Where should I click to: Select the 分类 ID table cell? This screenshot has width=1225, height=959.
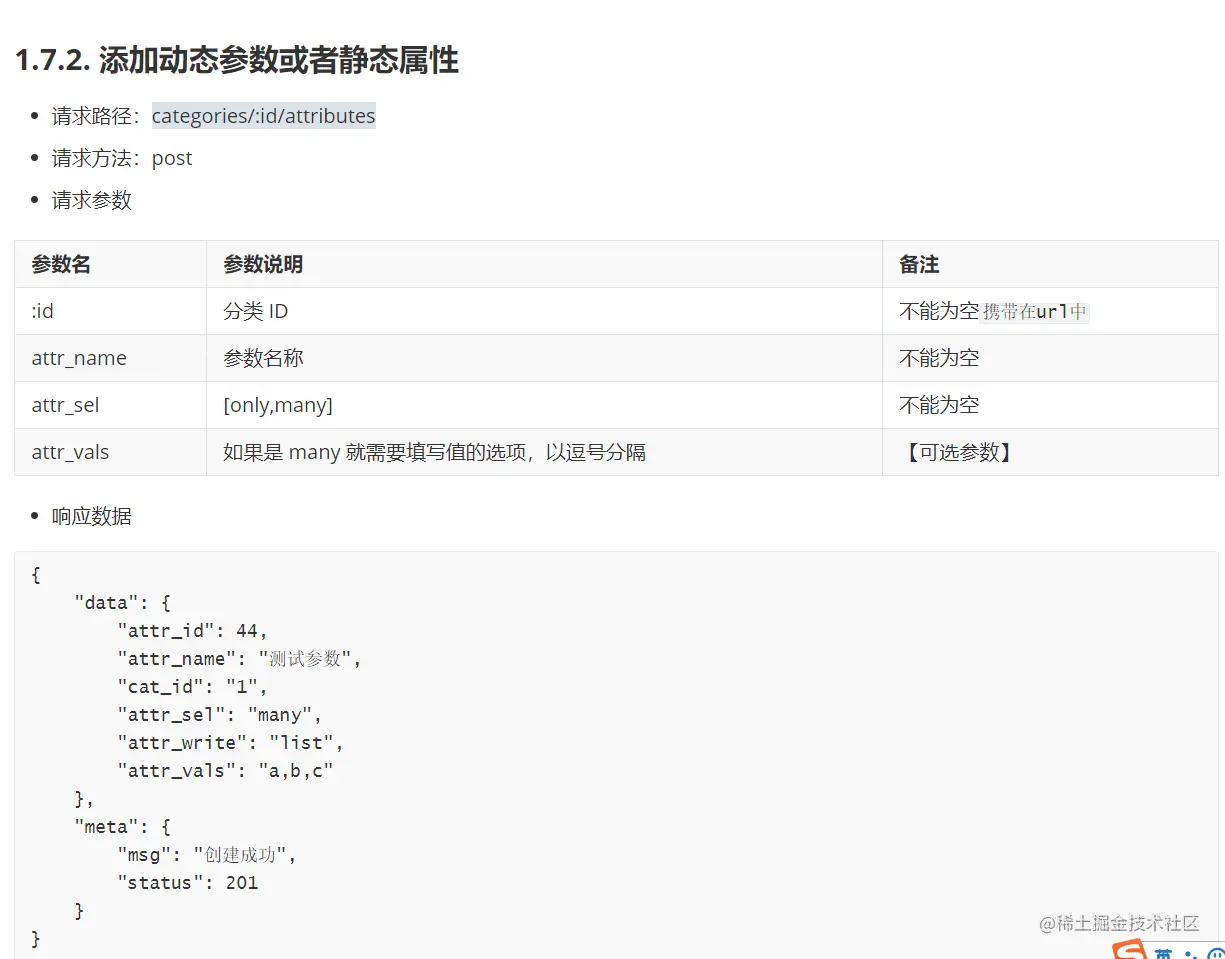[x=544, y=311]
